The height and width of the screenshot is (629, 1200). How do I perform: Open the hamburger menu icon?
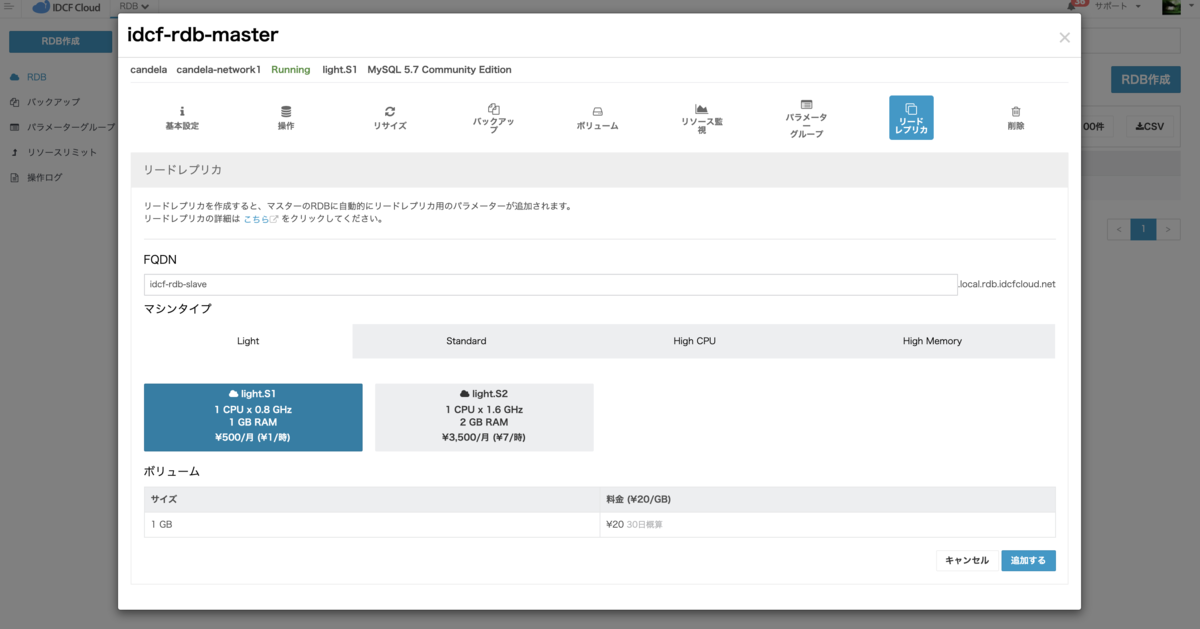pos(9,6)
